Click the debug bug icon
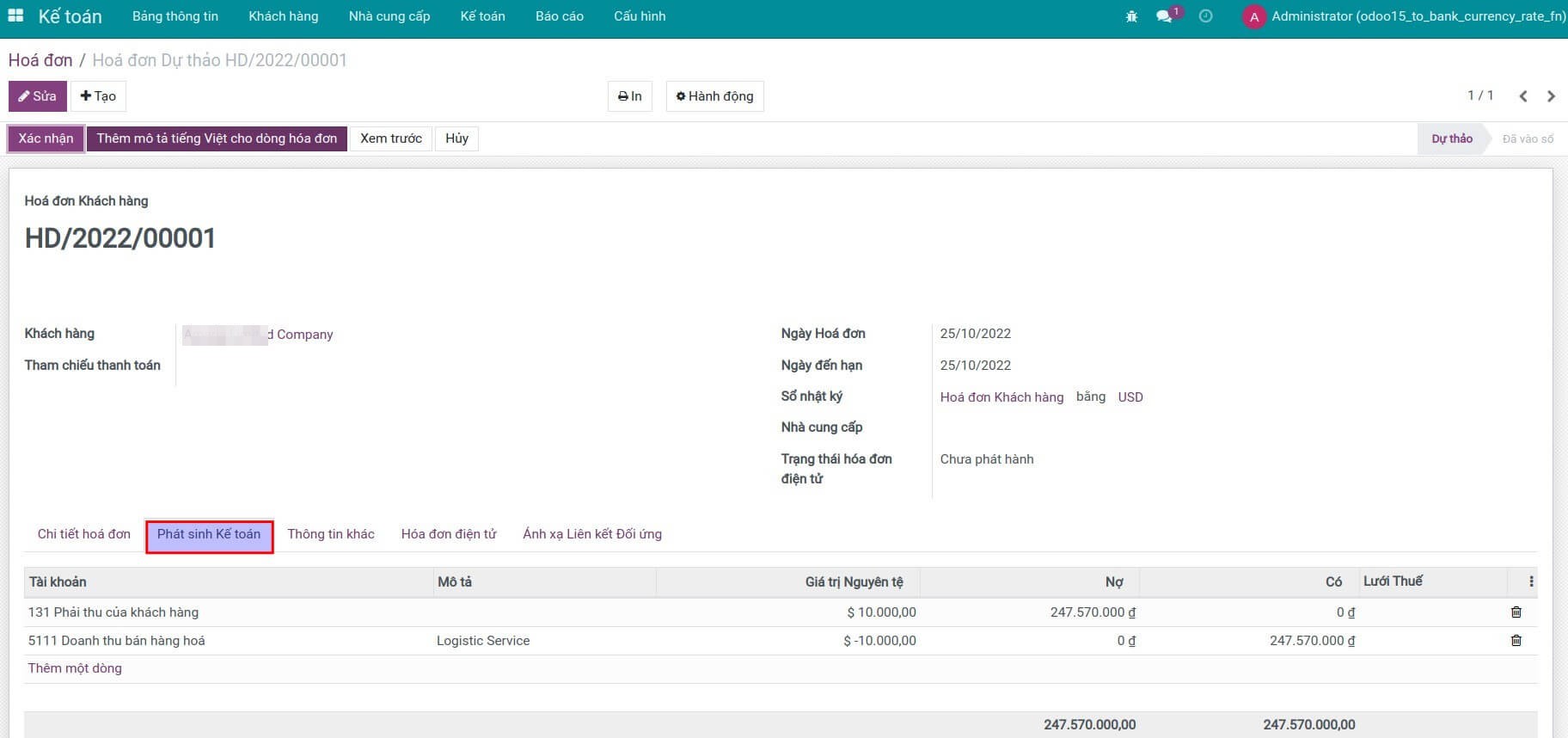 point(1131,16)
